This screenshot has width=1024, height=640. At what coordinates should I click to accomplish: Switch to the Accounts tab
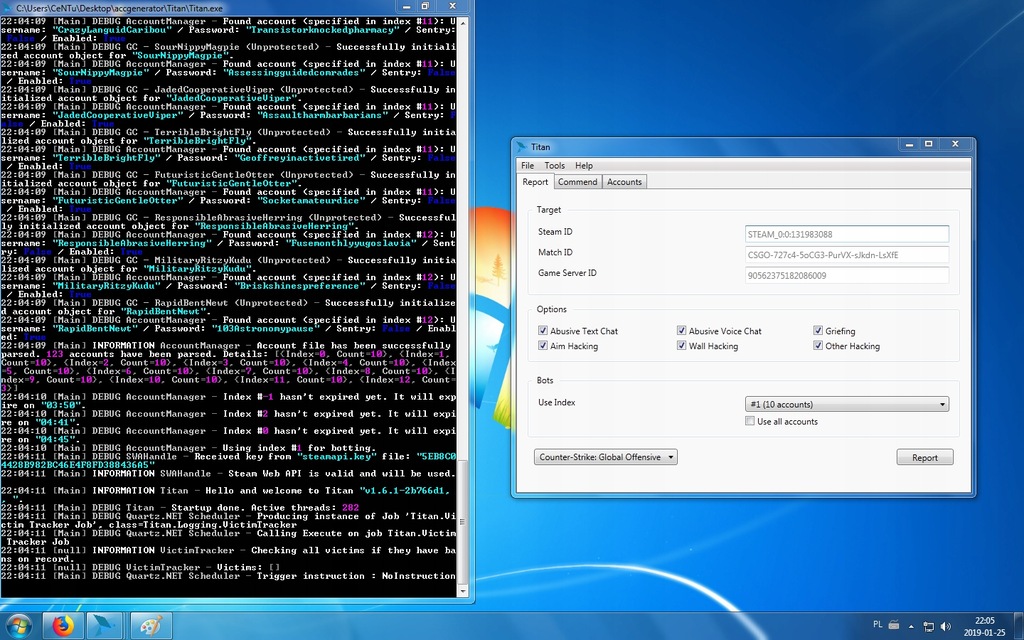pos(624,182)
